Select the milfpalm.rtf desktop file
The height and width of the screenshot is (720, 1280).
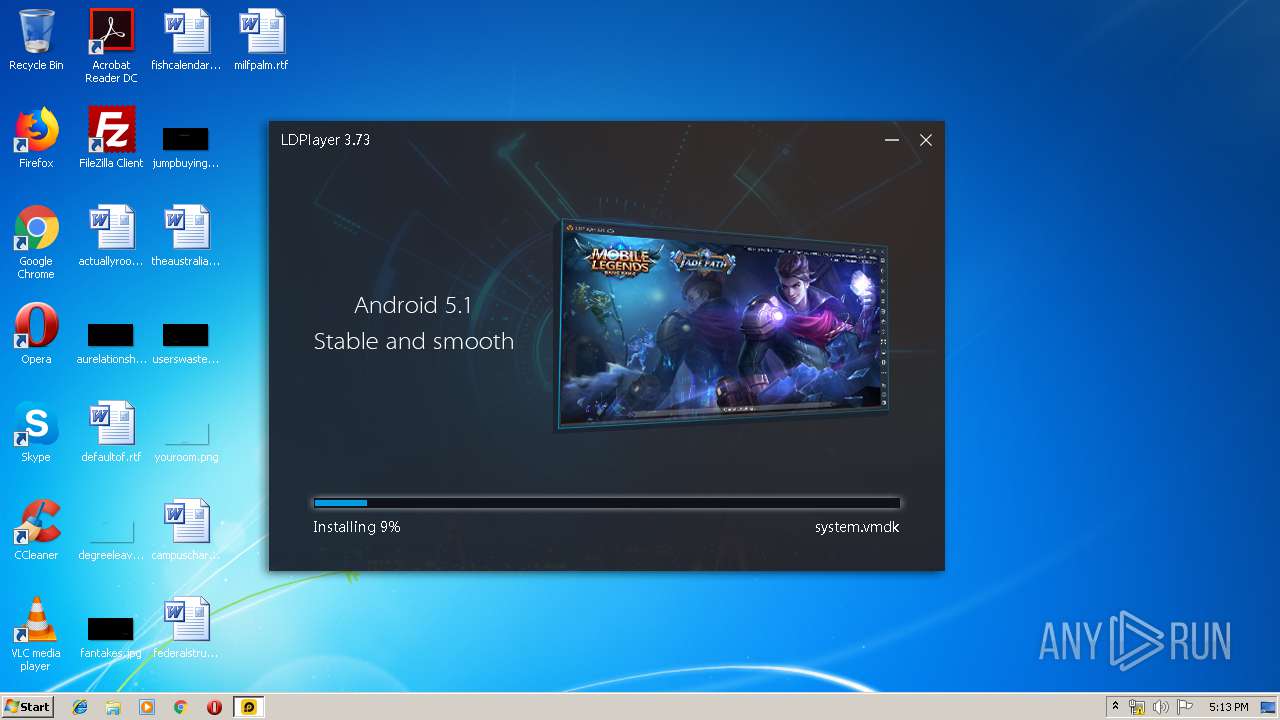[261, 40]
